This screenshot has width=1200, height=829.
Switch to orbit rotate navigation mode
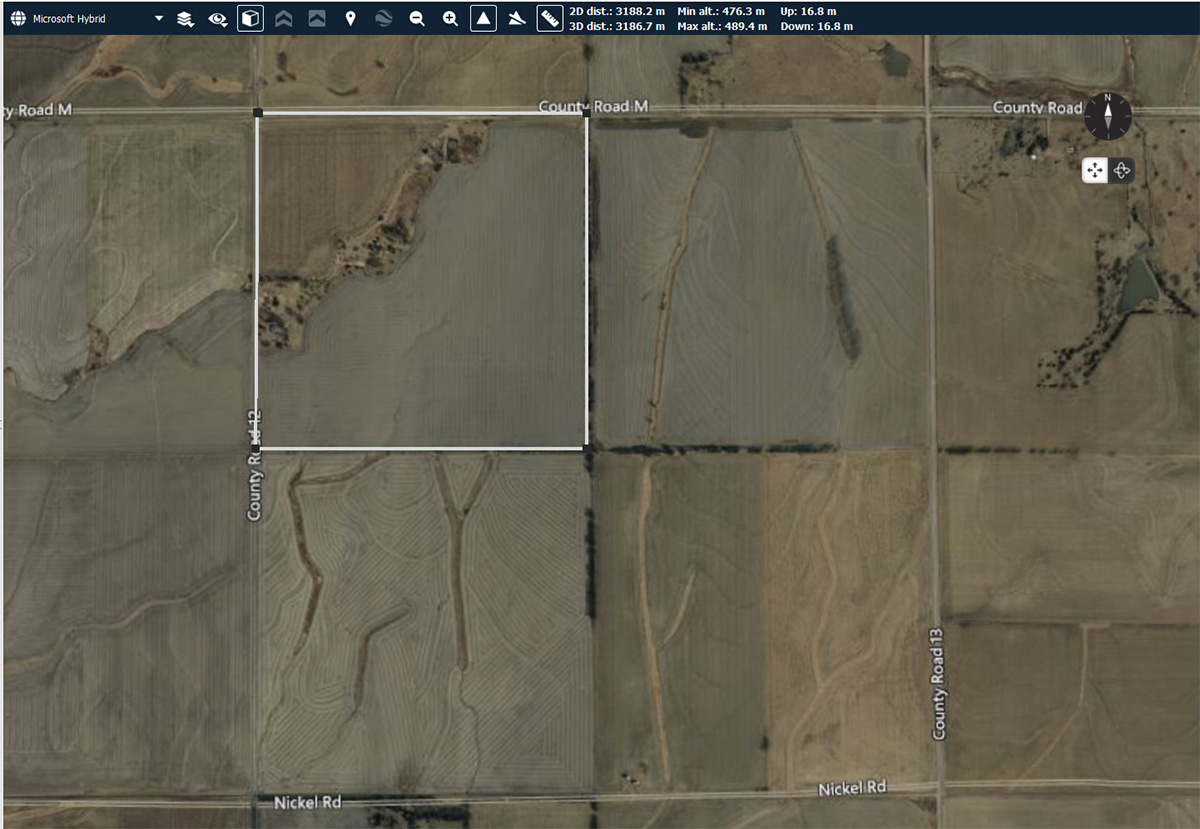(1121, 171)
